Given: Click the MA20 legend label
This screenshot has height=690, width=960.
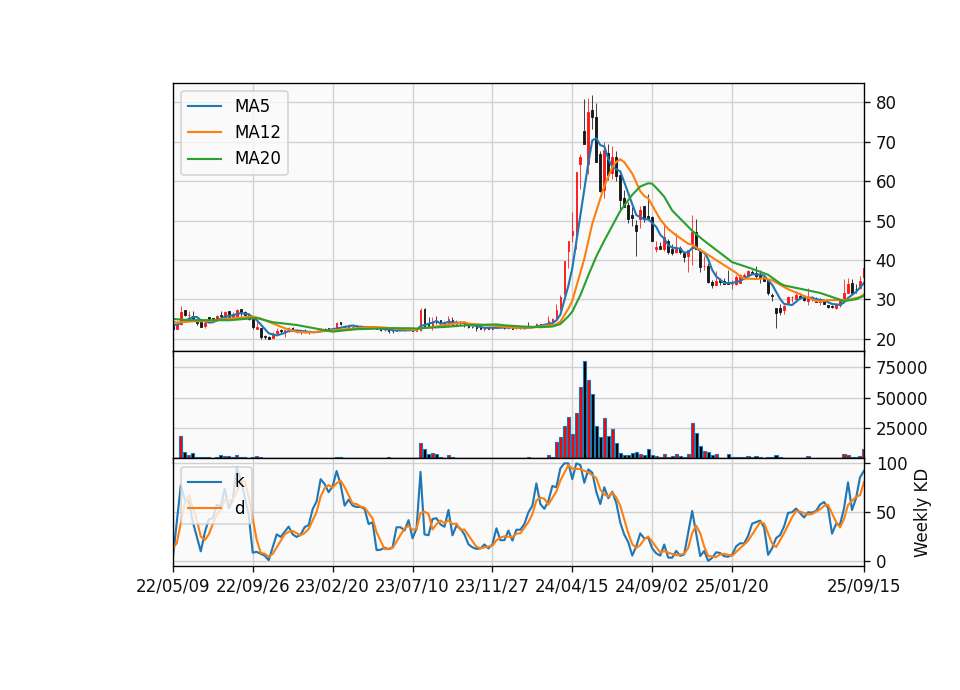Looking at the screenshot, I should (257, 158).
